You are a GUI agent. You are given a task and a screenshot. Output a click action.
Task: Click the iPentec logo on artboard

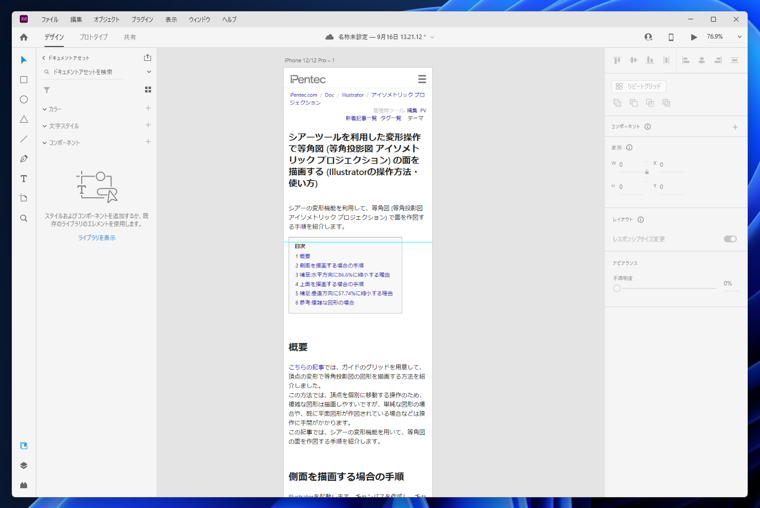[308, 79]
